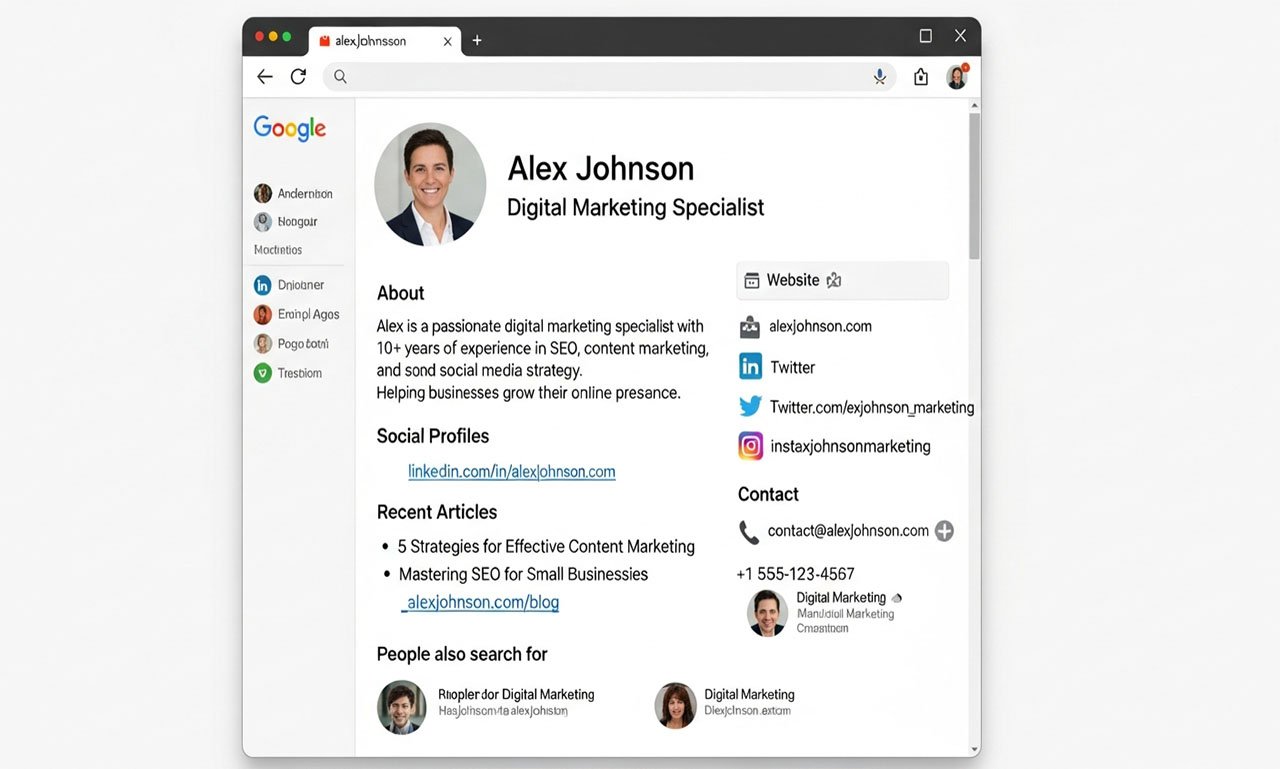
Task: Click the address bar search field
Action: (600, 77)
